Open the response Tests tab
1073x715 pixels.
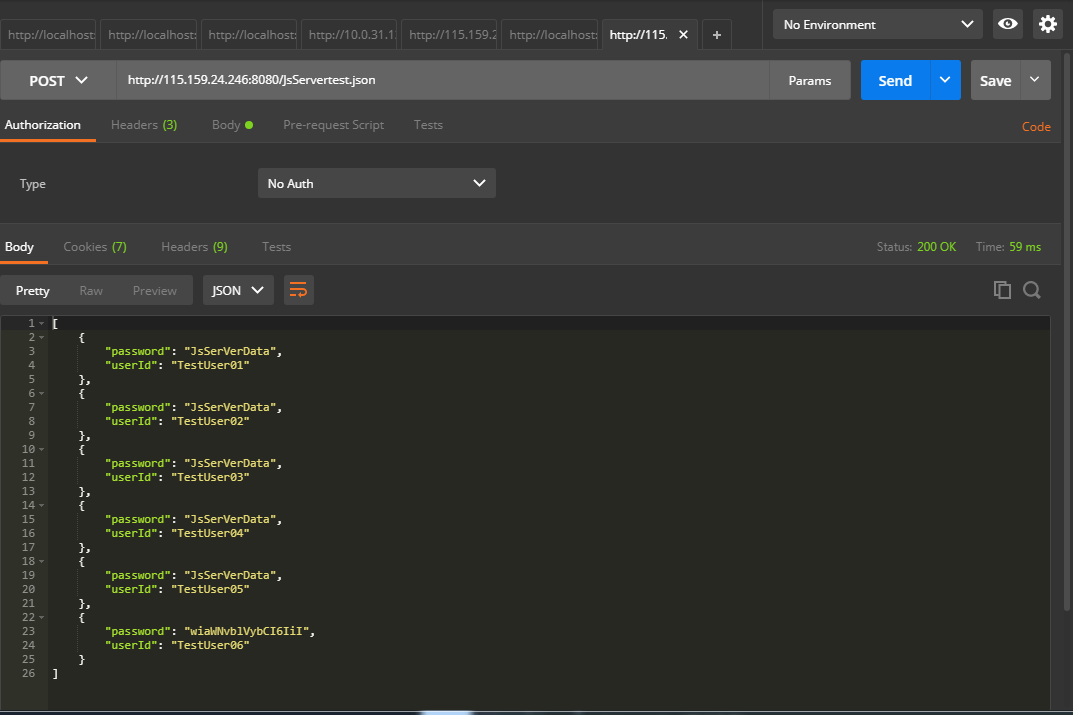tap(276, 246)
